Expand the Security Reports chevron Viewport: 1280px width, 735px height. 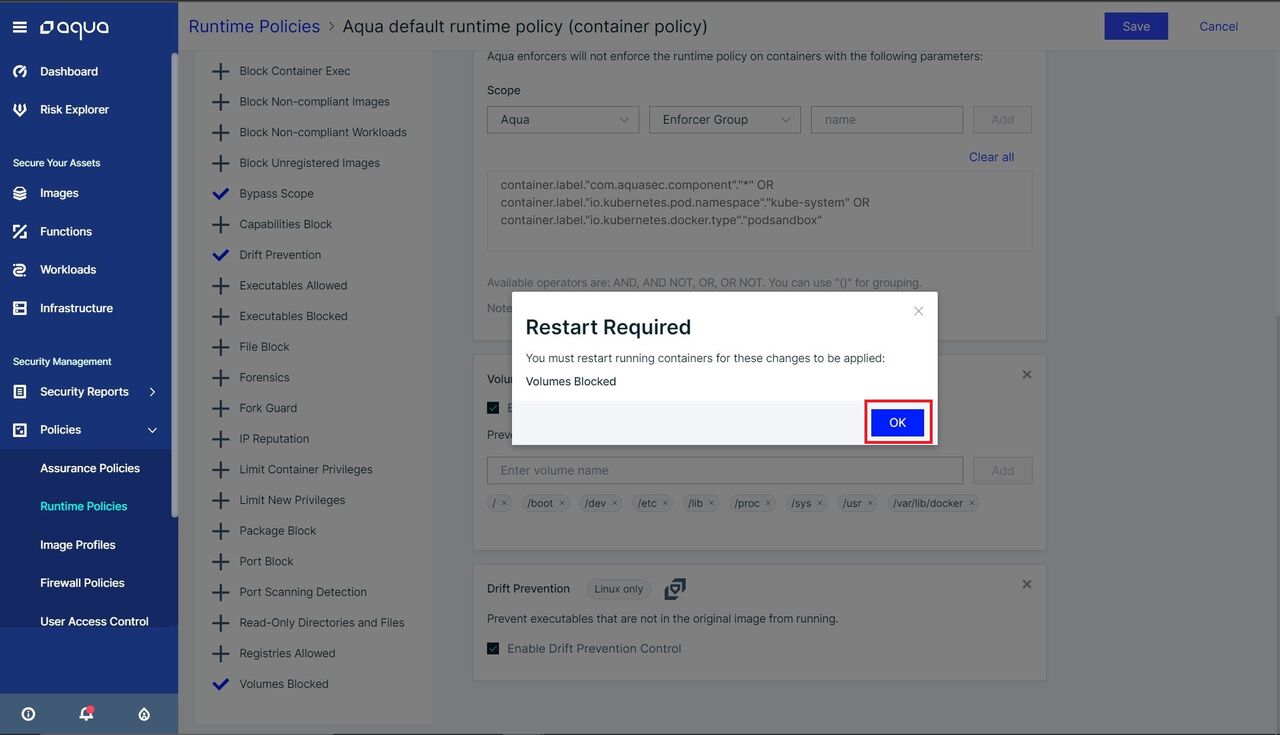pyautogui.click(x=152, y=392)
